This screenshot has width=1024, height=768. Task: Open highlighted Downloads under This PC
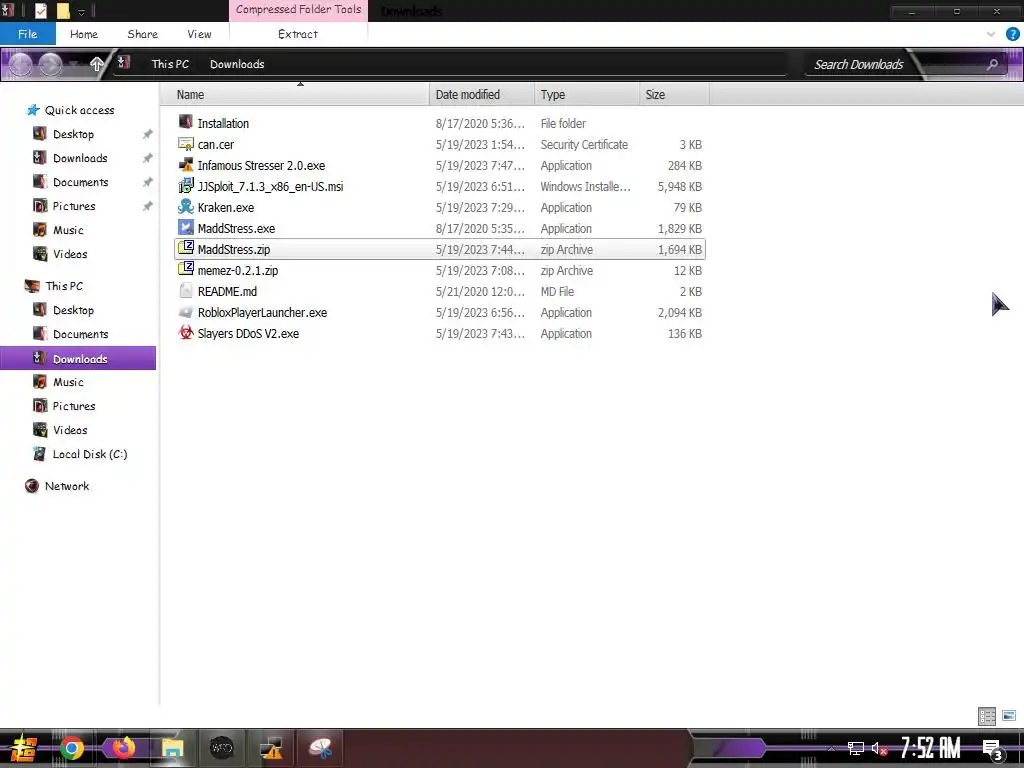(x=78, y=359)
